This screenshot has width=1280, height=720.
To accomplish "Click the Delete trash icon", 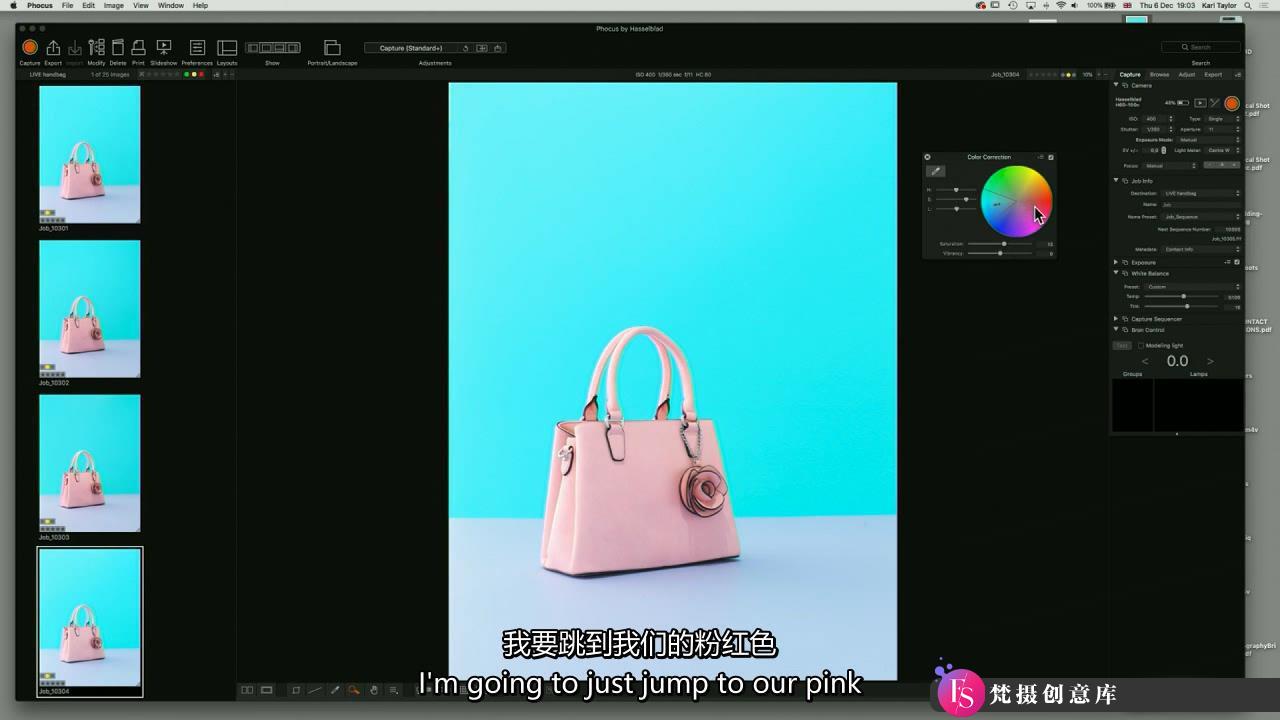I will coord(118,47).
